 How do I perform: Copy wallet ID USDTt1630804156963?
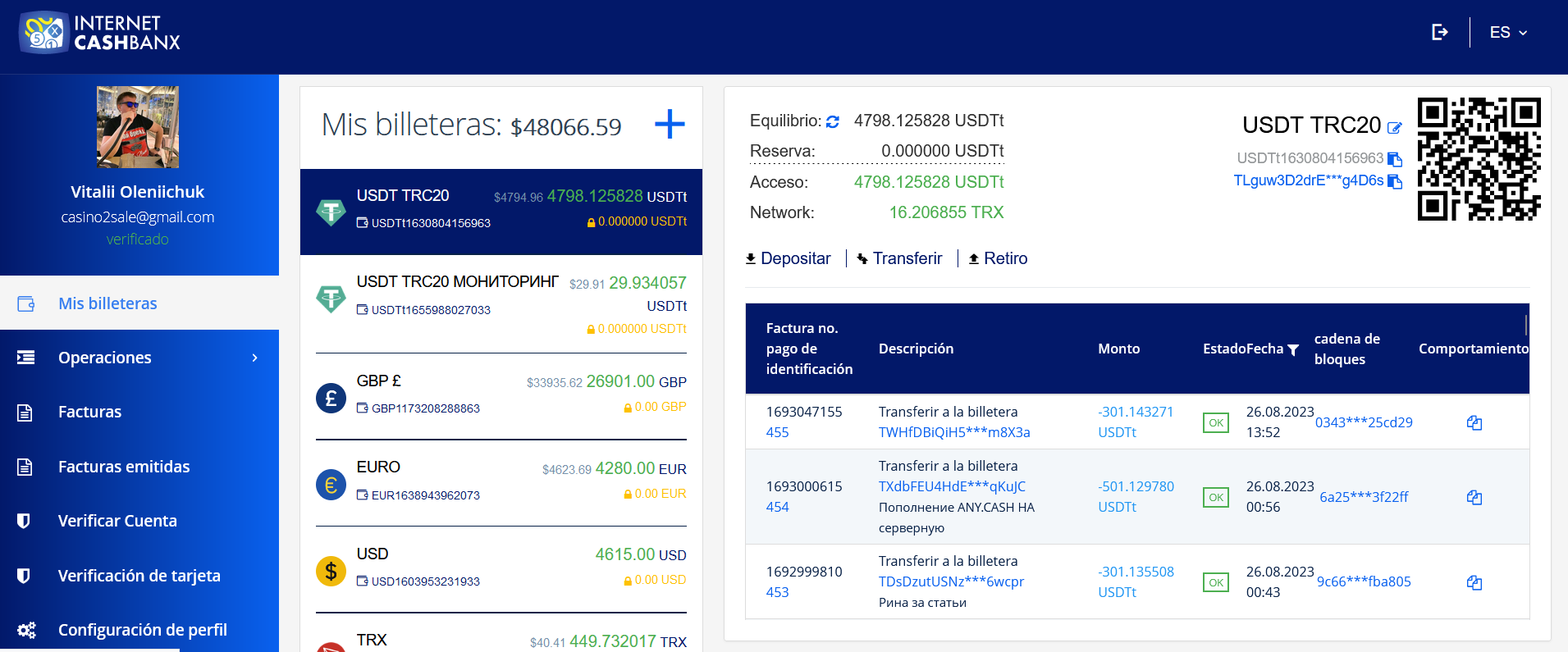tap(1394, 159)
